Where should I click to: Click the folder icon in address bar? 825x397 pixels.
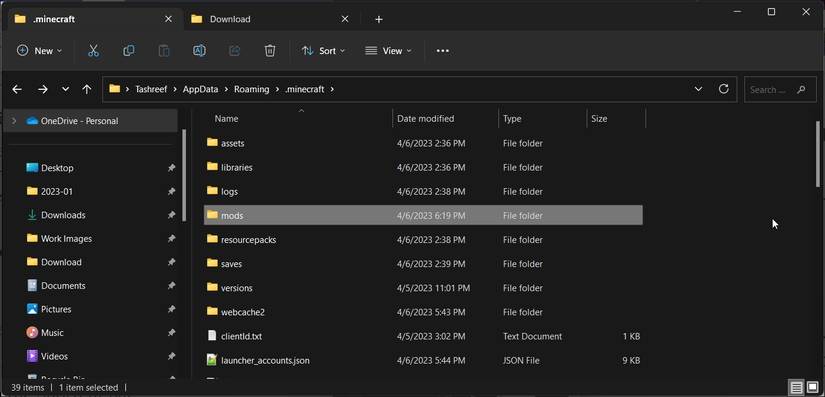[x=114, y=89]
